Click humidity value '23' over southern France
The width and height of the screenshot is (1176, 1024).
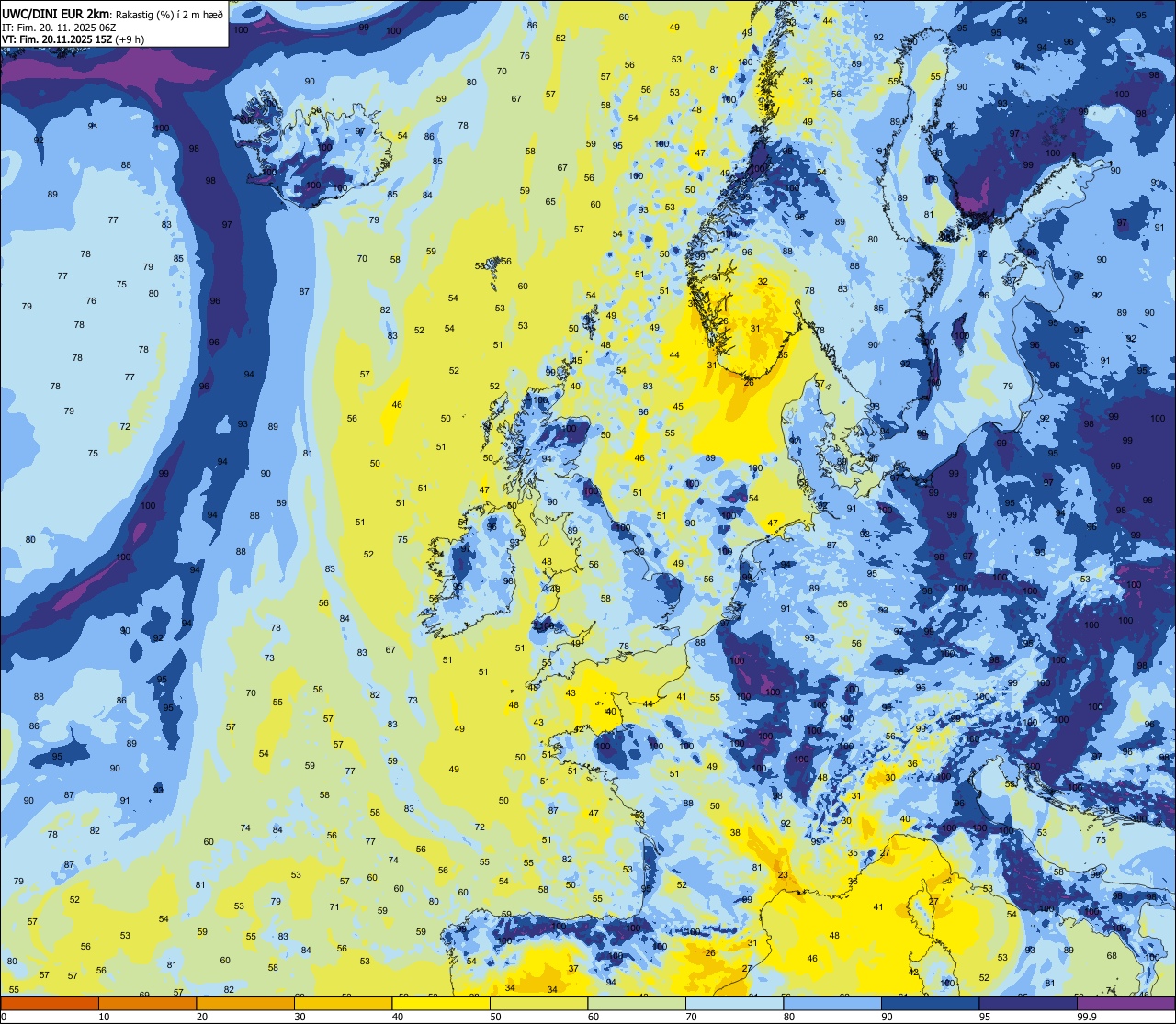coord(783,875)
